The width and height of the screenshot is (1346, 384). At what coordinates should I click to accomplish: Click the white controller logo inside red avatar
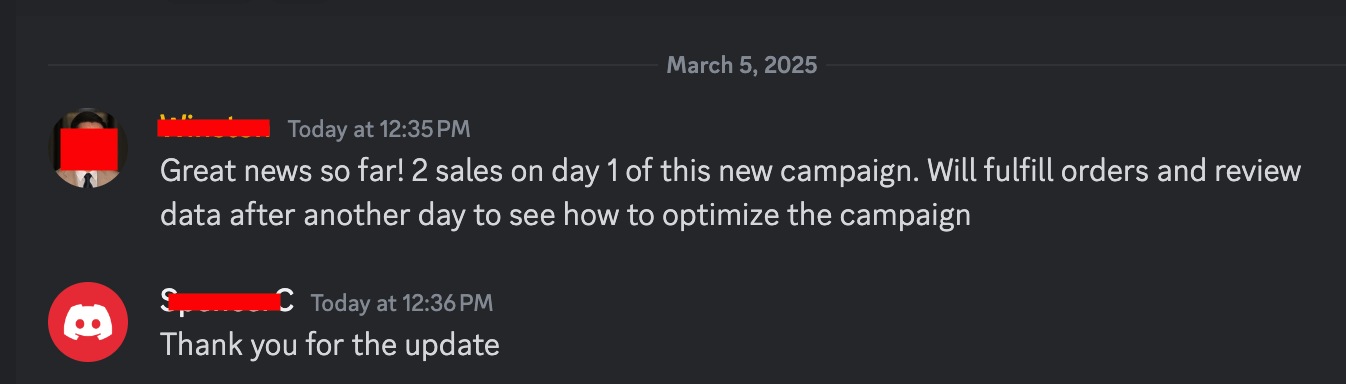coord(88,323)
